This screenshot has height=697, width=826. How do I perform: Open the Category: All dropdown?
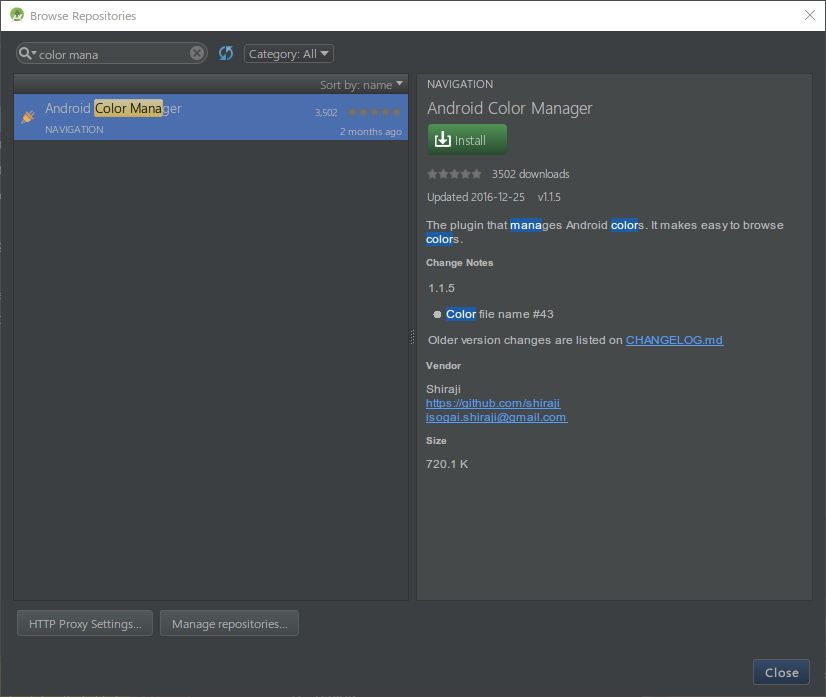click(x=289, y=54)
